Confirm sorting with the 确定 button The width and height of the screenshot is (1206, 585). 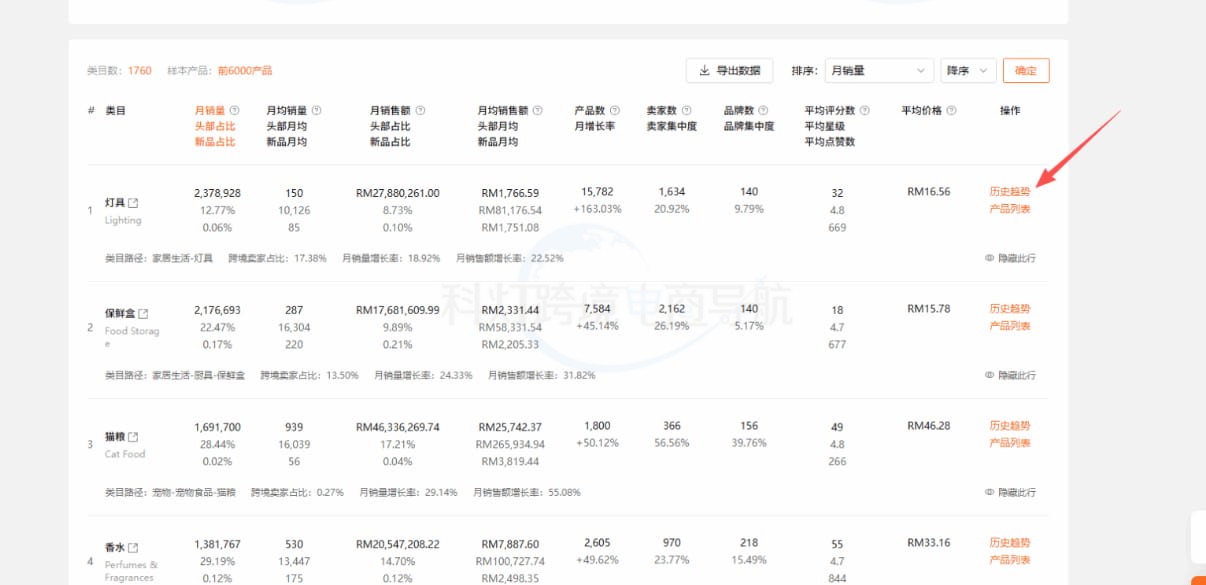click(x=1025, y=71)
